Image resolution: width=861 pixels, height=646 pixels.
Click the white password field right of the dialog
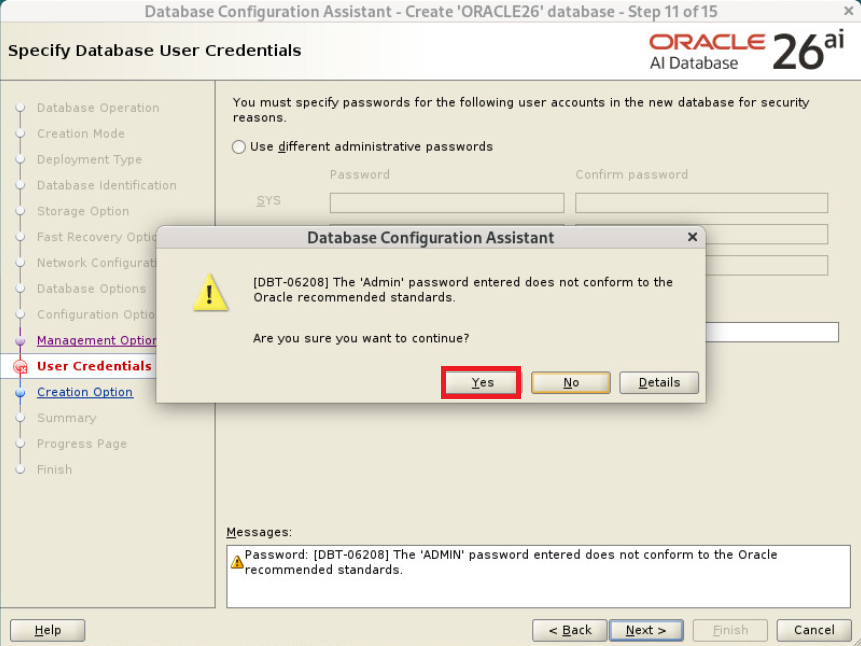[x=772, y=332]
